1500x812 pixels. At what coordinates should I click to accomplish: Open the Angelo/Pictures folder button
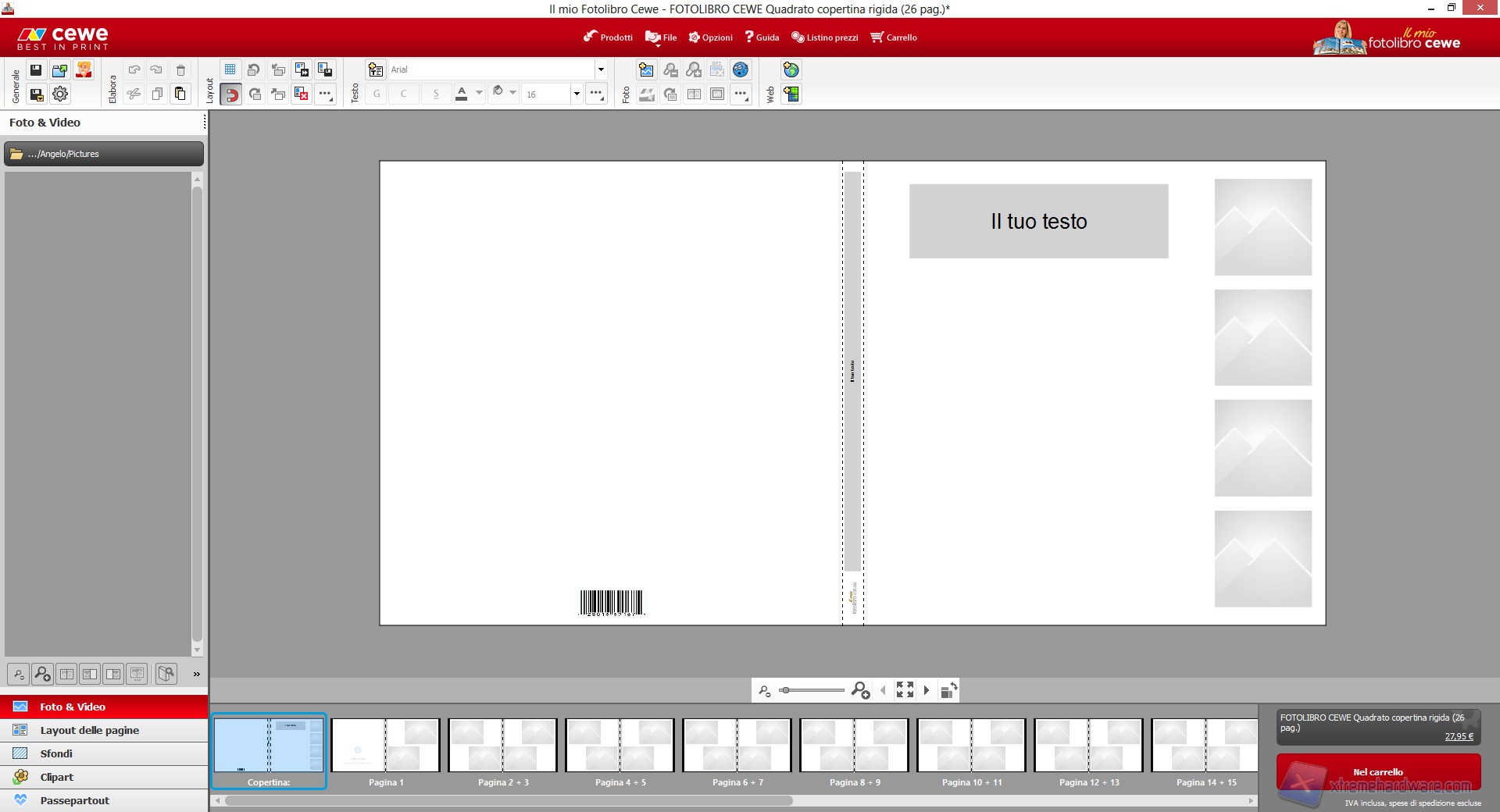coord(104,154)
